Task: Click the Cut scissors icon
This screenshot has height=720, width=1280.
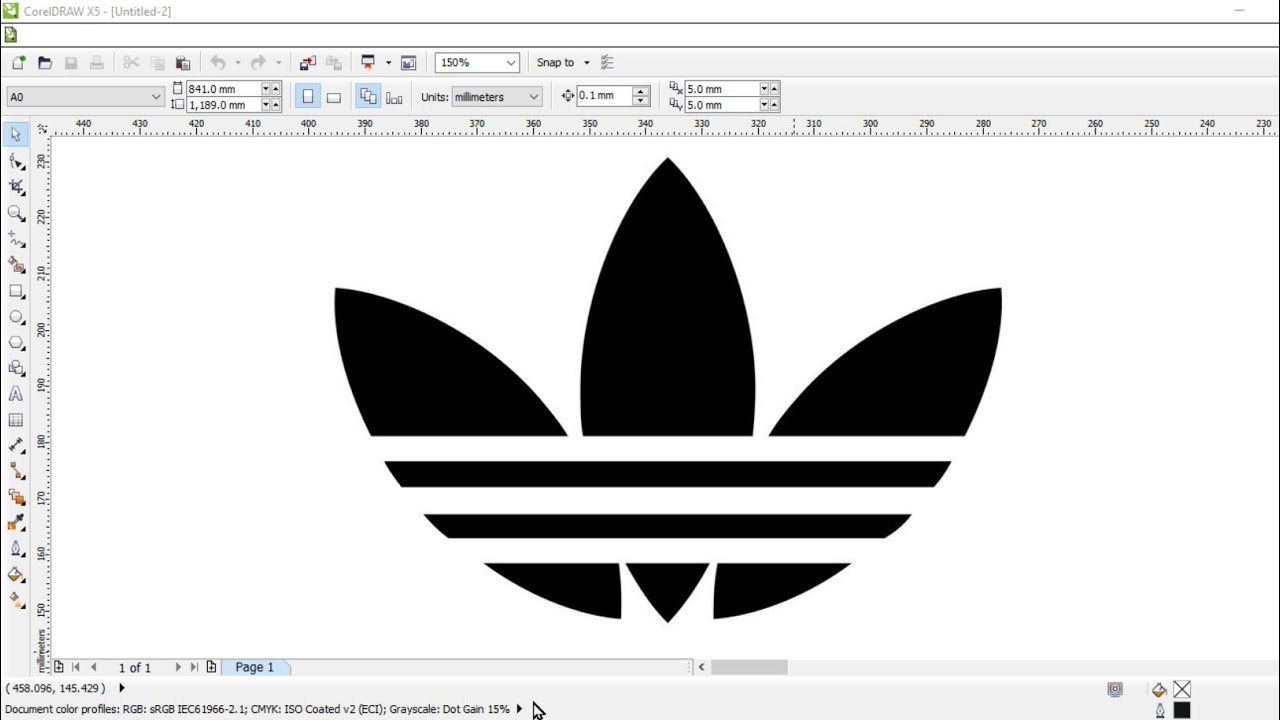Action: (x=131, y=62)
